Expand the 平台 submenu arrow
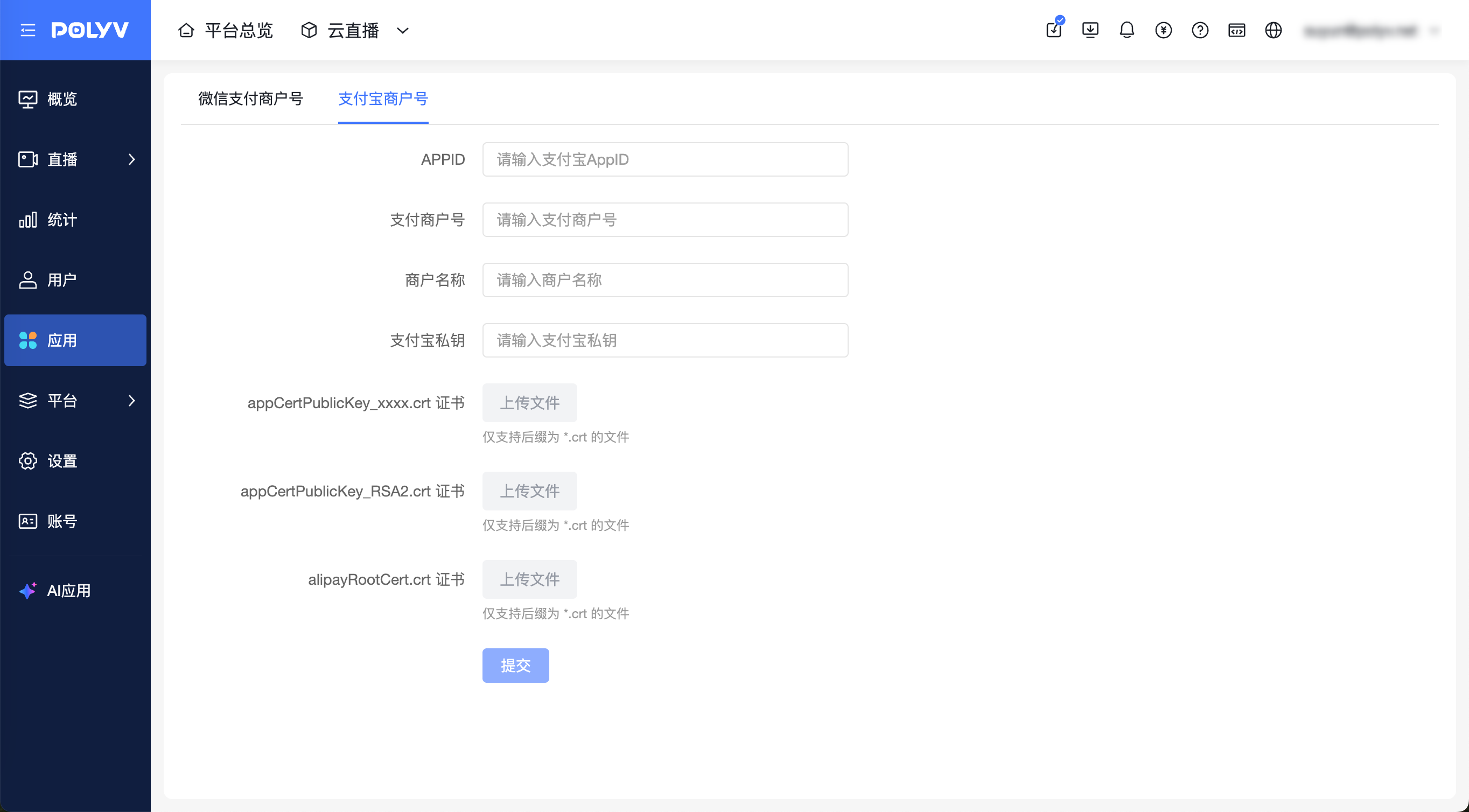 tap(132, 401)
